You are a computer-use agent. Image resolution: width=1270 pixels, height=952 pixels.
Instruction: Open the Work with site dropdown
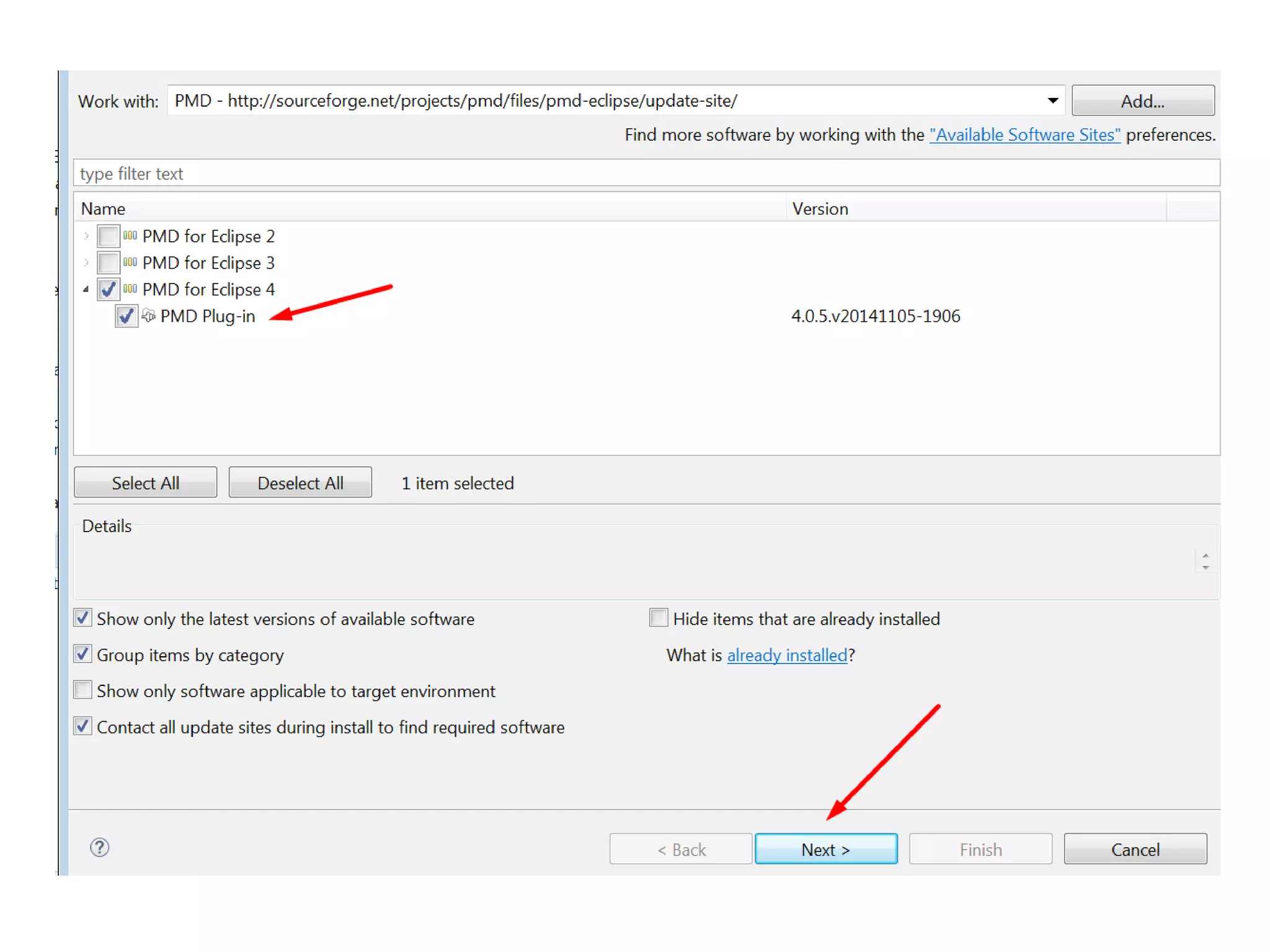coord(1052,100)
